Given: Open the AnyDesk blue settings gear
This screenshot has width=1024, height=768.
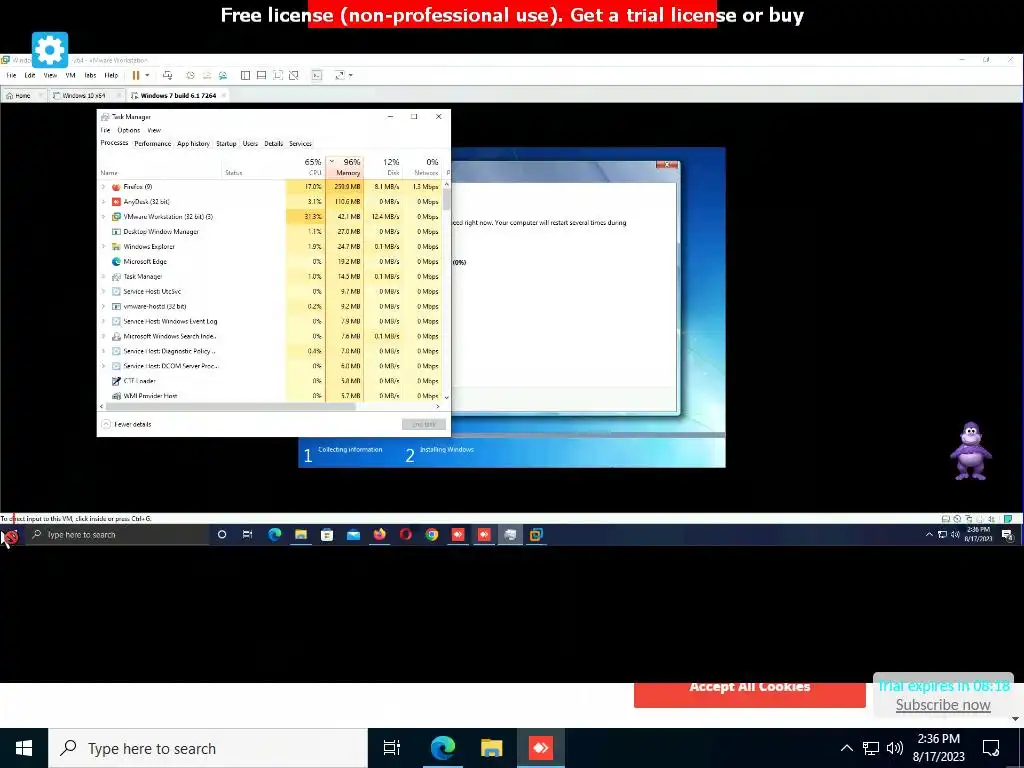Looking at the screenshot, I should (x=50, y=50).
